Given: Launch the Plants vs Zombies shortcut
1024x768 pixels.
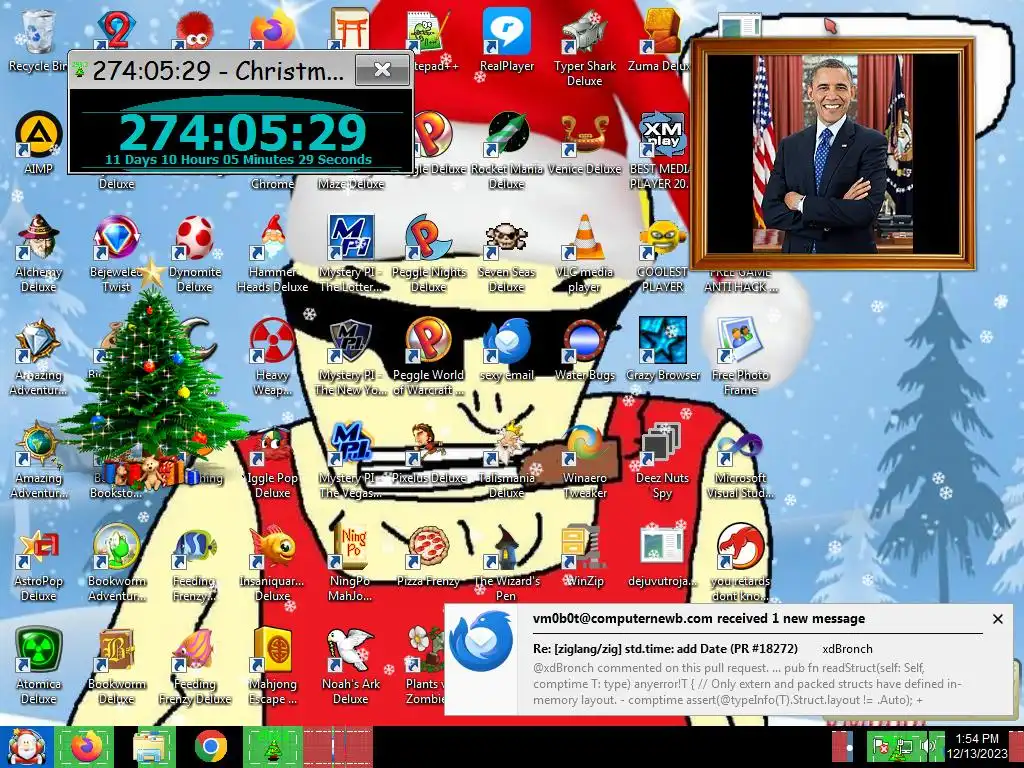Looking at the screenshot, I should [x=424, y=666].
